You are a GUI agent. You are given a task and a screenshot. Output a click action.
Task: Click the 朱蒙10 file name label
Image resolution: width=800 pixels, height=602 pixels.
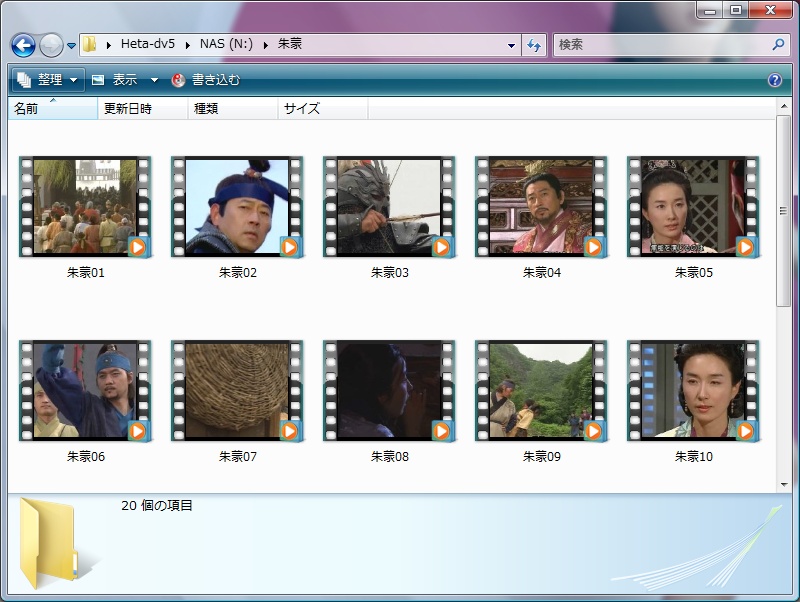click(694, 456)
